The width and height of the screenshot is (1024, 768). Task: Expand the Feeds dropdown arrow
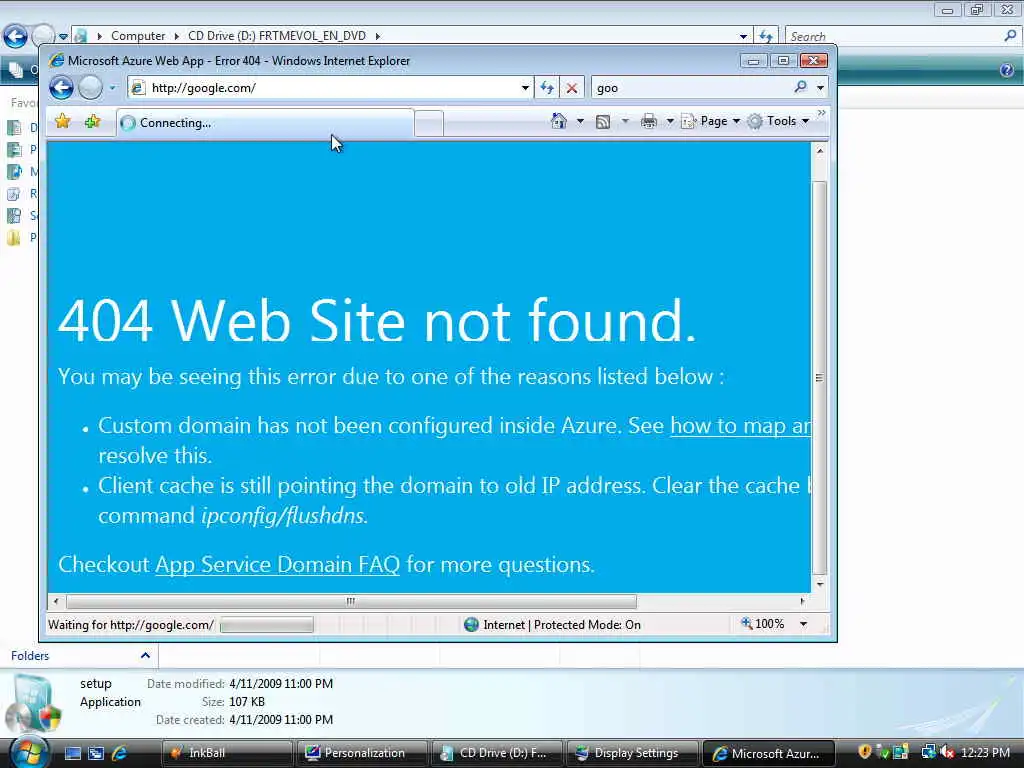(x=625, y=121)
